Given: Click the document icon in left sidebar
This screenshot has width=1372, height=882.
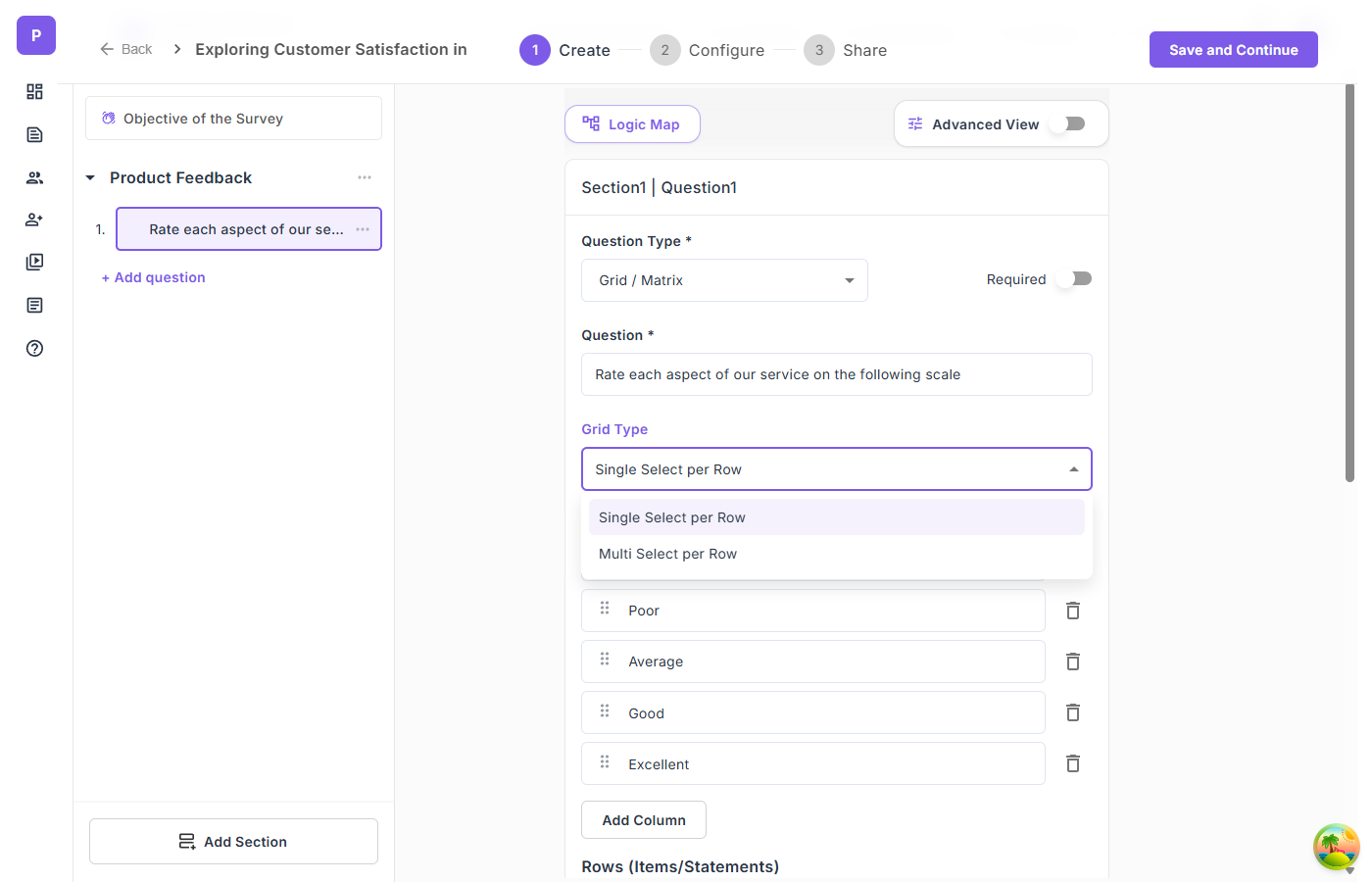Looking at the screenshot, I should point(34,134).
